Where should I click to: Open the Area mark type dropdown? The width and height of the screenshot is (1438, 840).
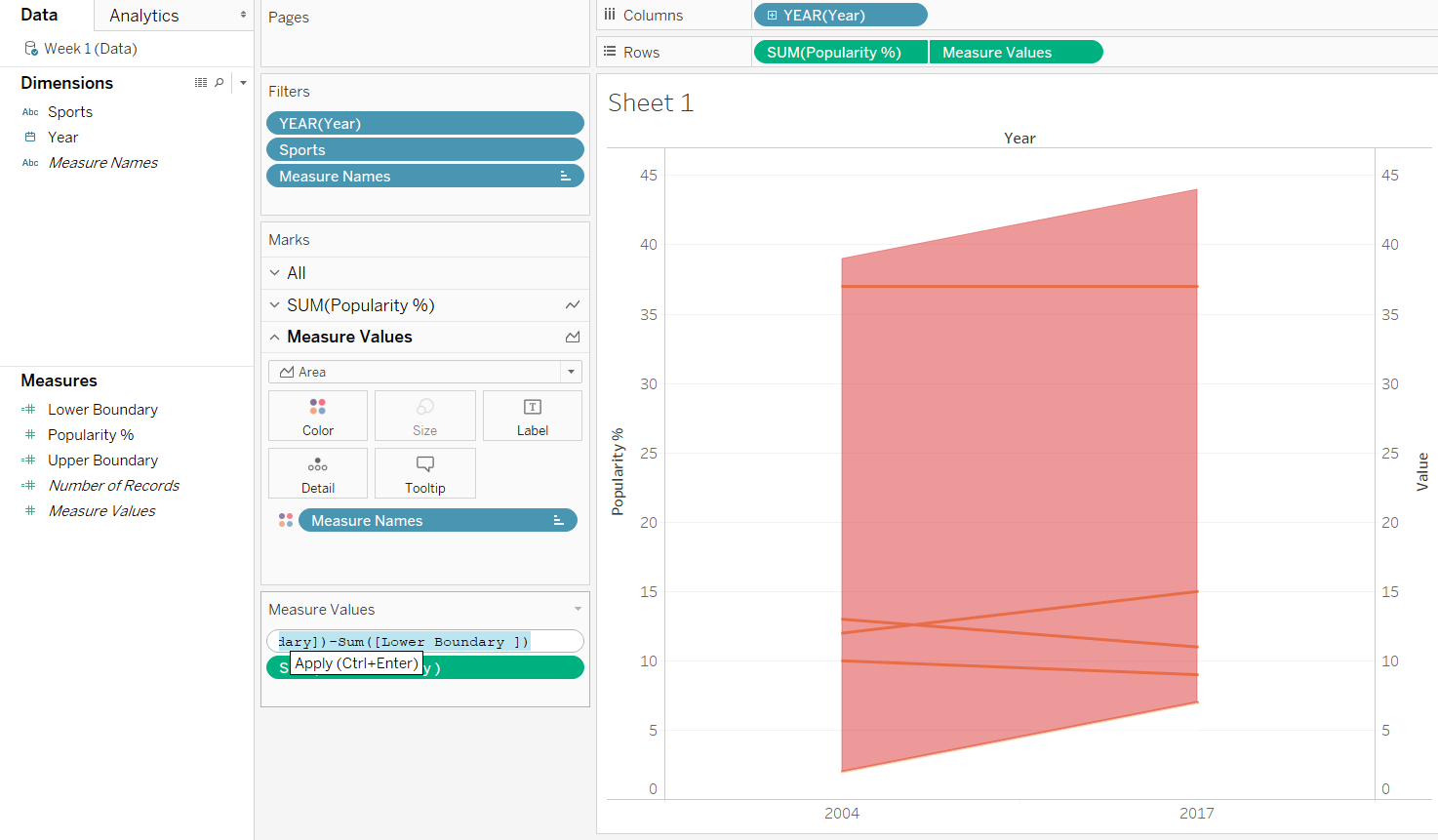coord(571,372)
